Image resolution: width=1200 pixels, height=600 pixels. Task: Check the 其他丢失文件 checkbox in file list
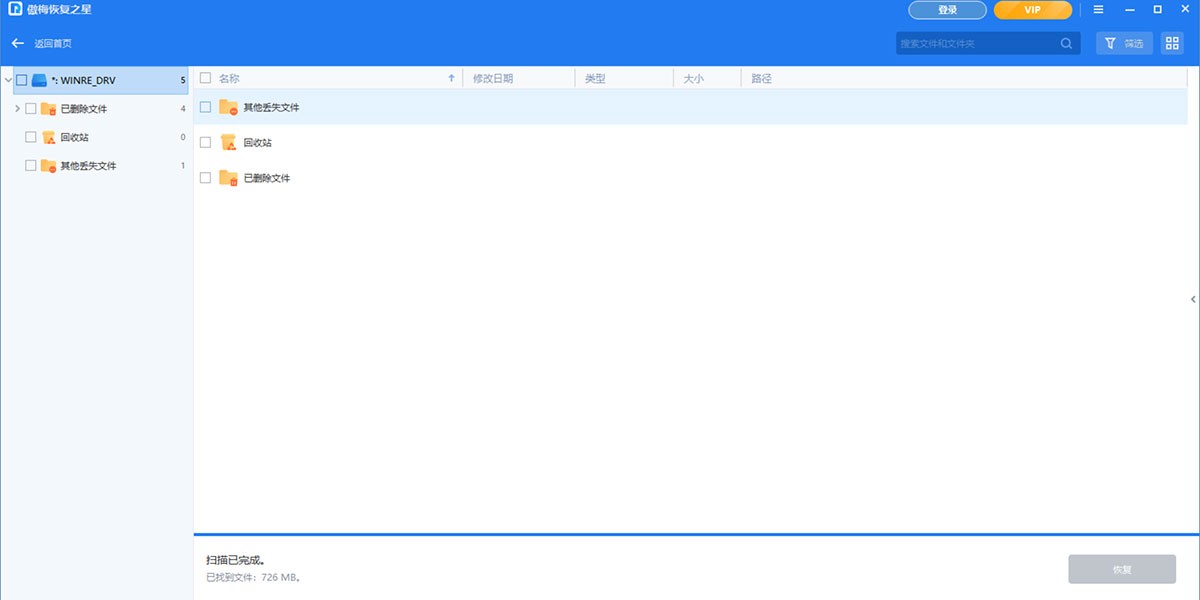[205, 107]
